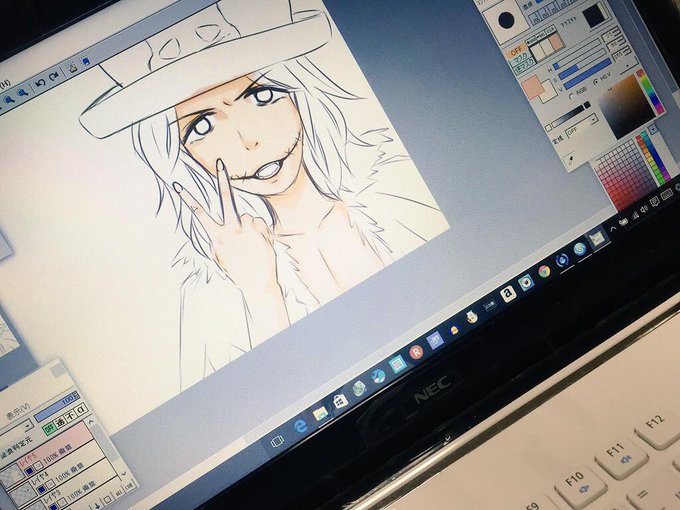Viewport: 680px width, 510px height.
Task: Click the cream background color swatch
Action: coord(547,92)
